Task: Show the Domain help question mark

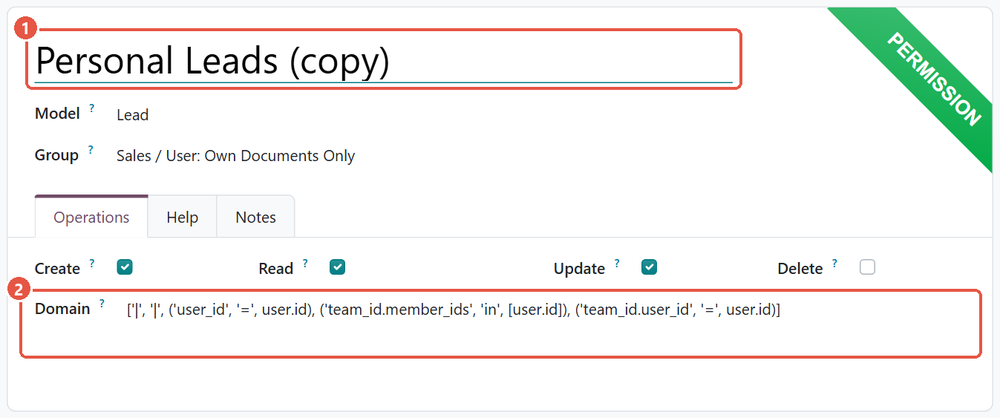Action: tap(102, 304)
